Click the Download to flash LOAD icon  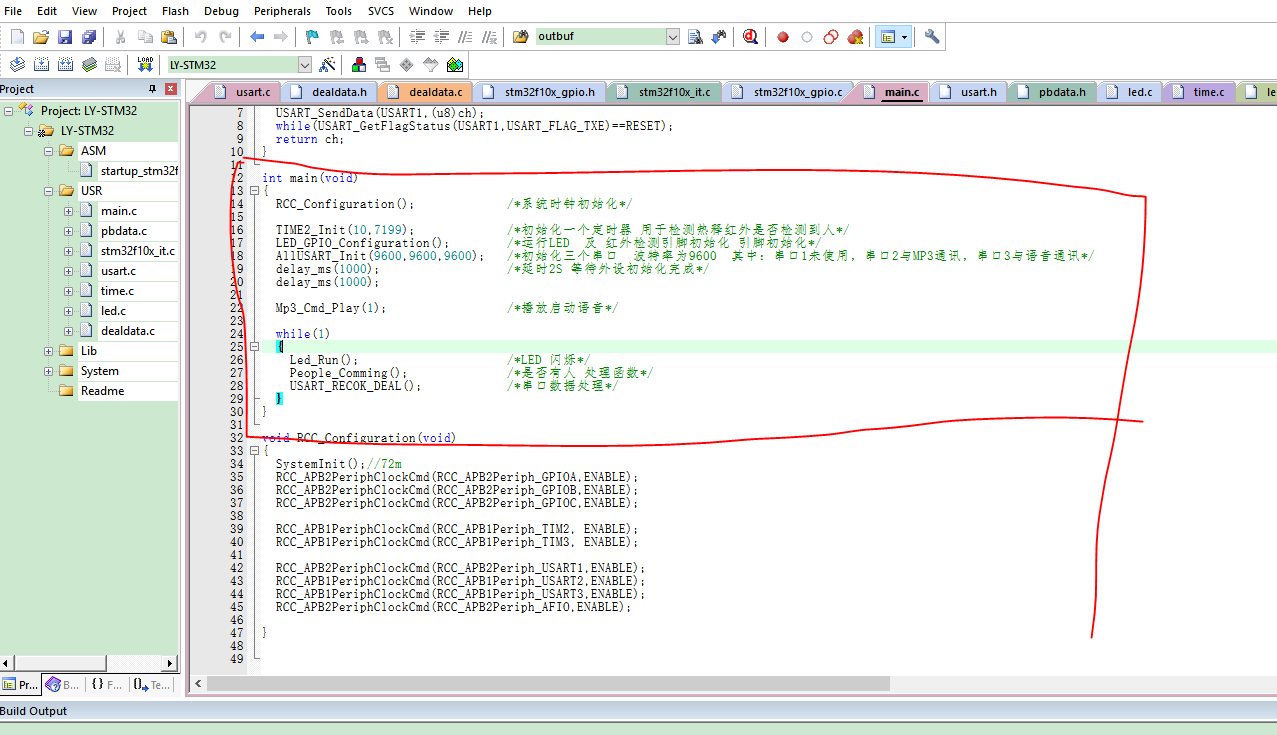click(144, 65)
